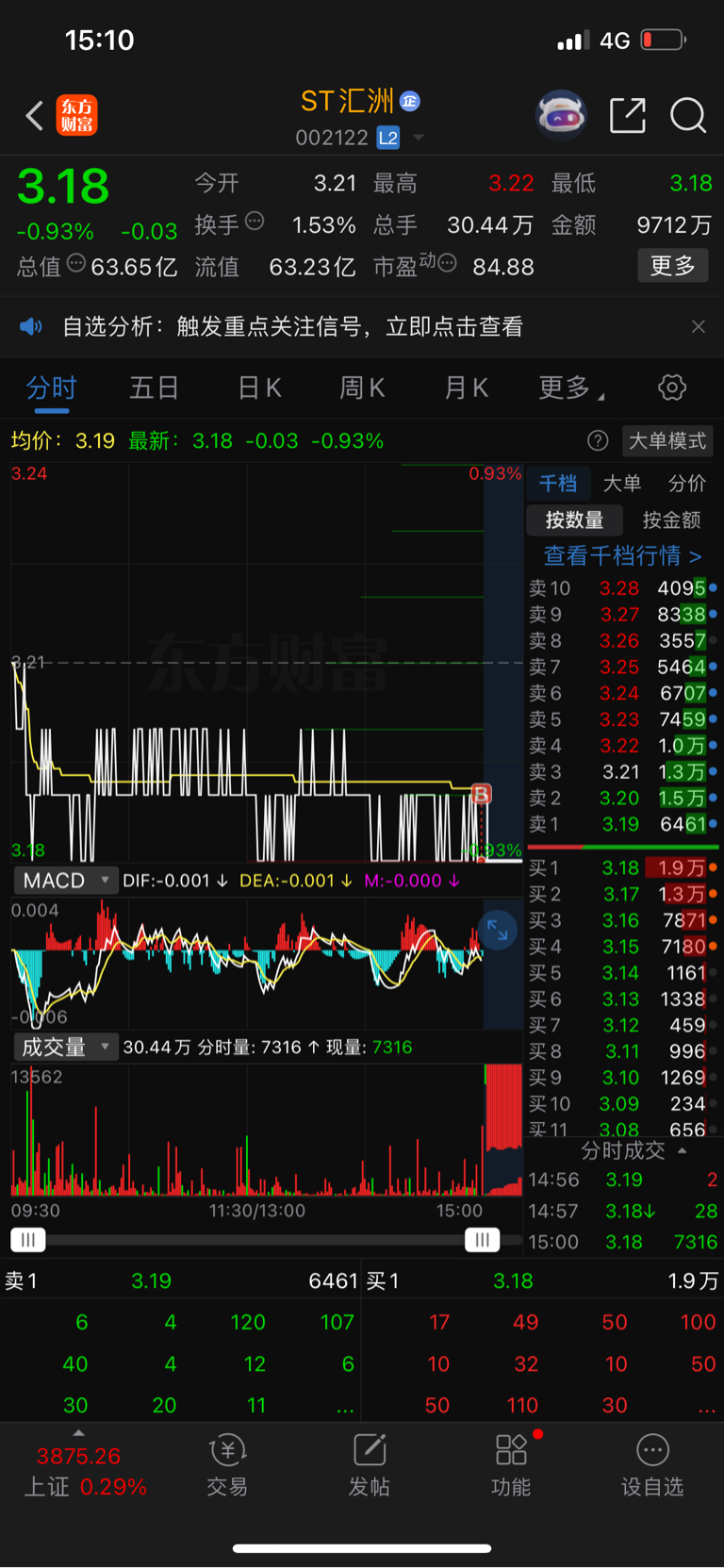This screenshot has width=724, height=1568.
Task: Select the 千档 order book tab
Action: click(558, 484)
